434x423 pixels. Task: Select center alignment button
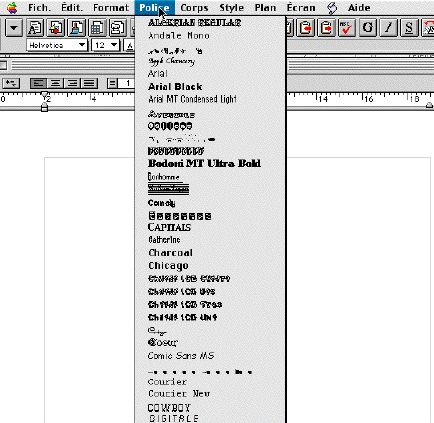(x=55, y=83)
